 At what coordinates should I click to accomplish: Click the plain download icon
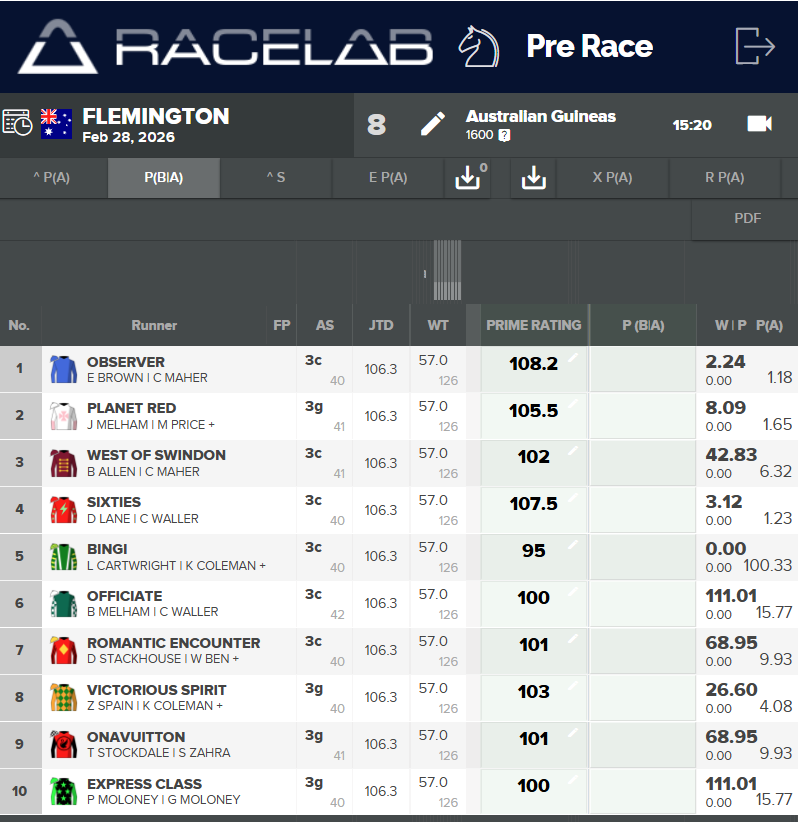click(x=533, y=178)
